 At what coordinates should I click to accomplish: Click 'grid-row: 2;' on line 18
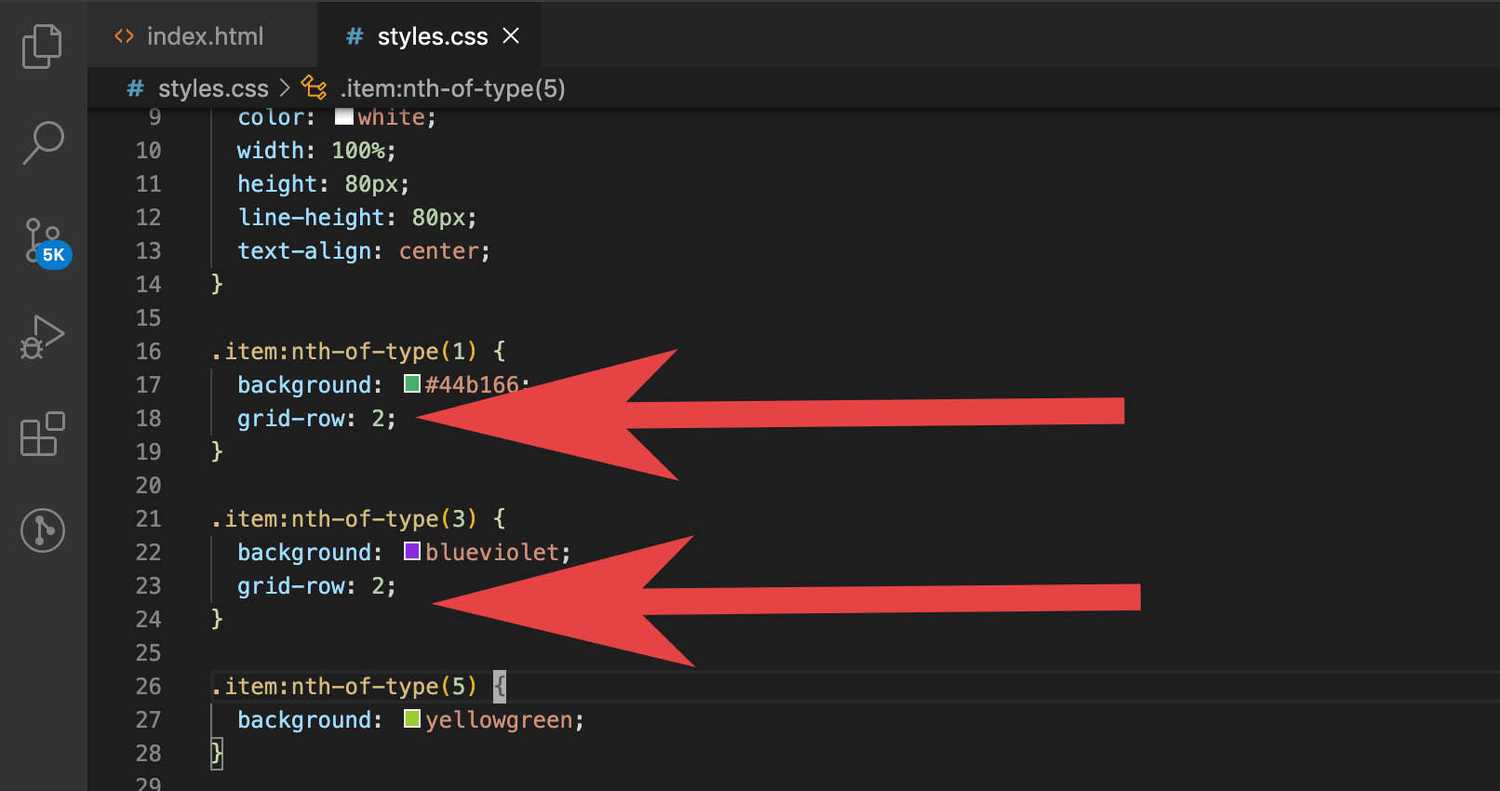[x=317, y=418]
